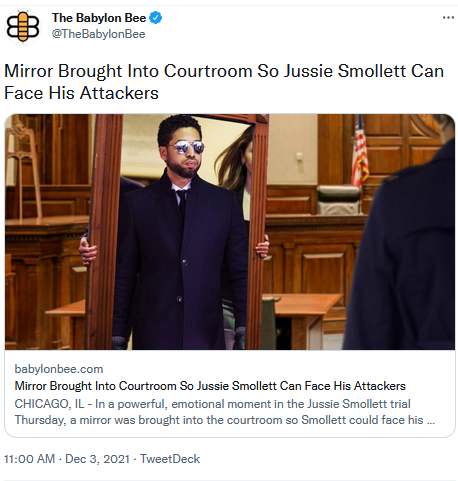Click the Dec 3, 2021 date

(97, 459)
